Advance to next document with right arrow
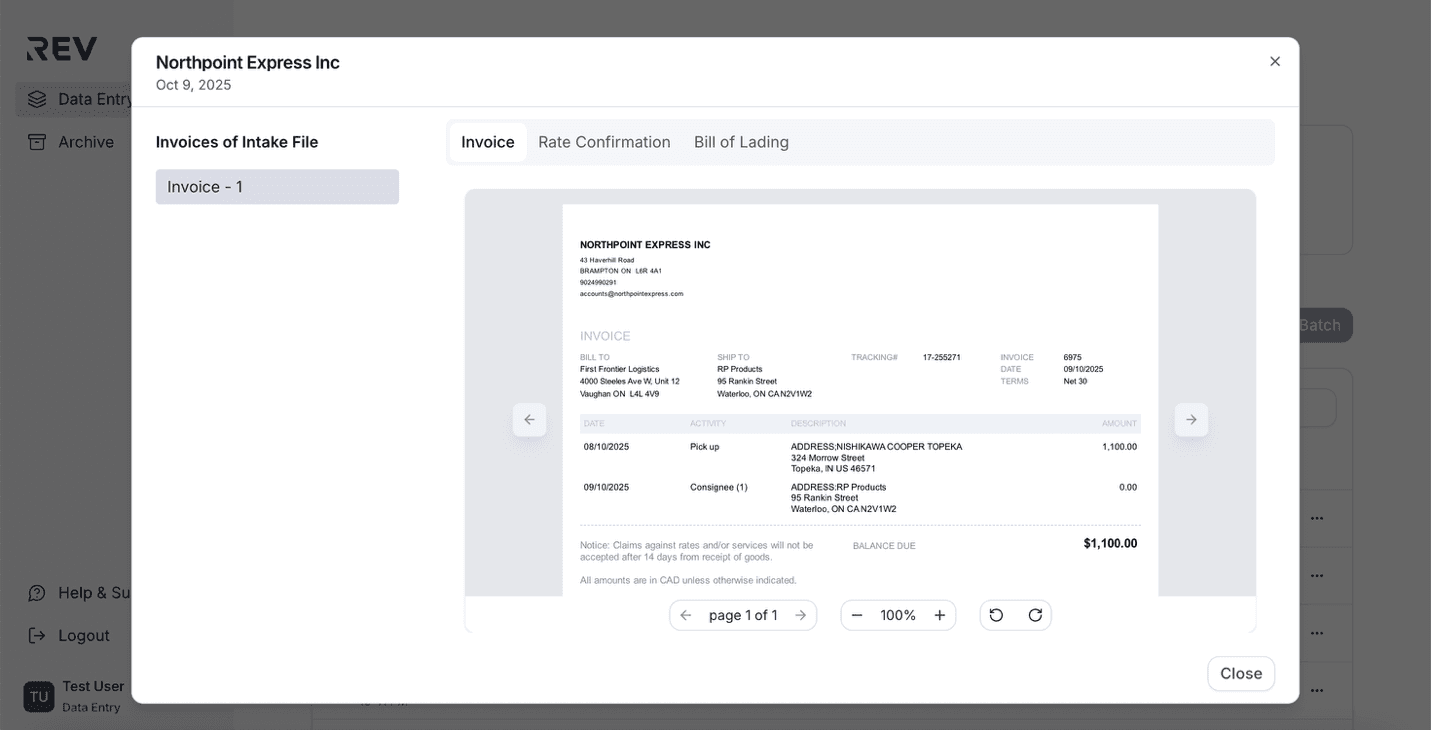 1190,419
